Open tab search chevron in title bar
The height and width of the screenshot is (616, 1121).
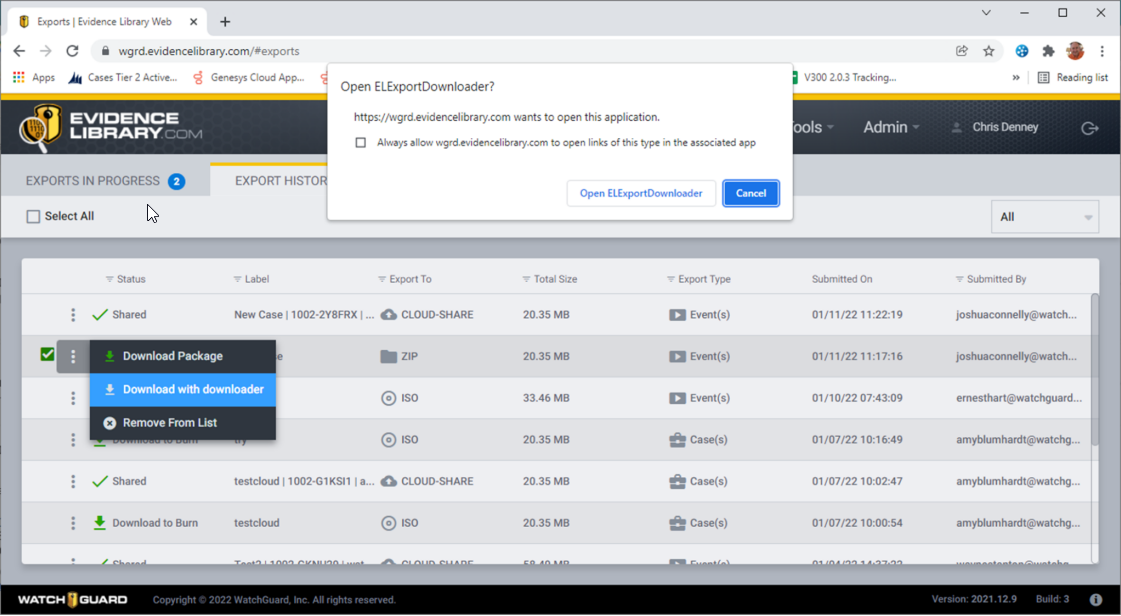point(986,13)
